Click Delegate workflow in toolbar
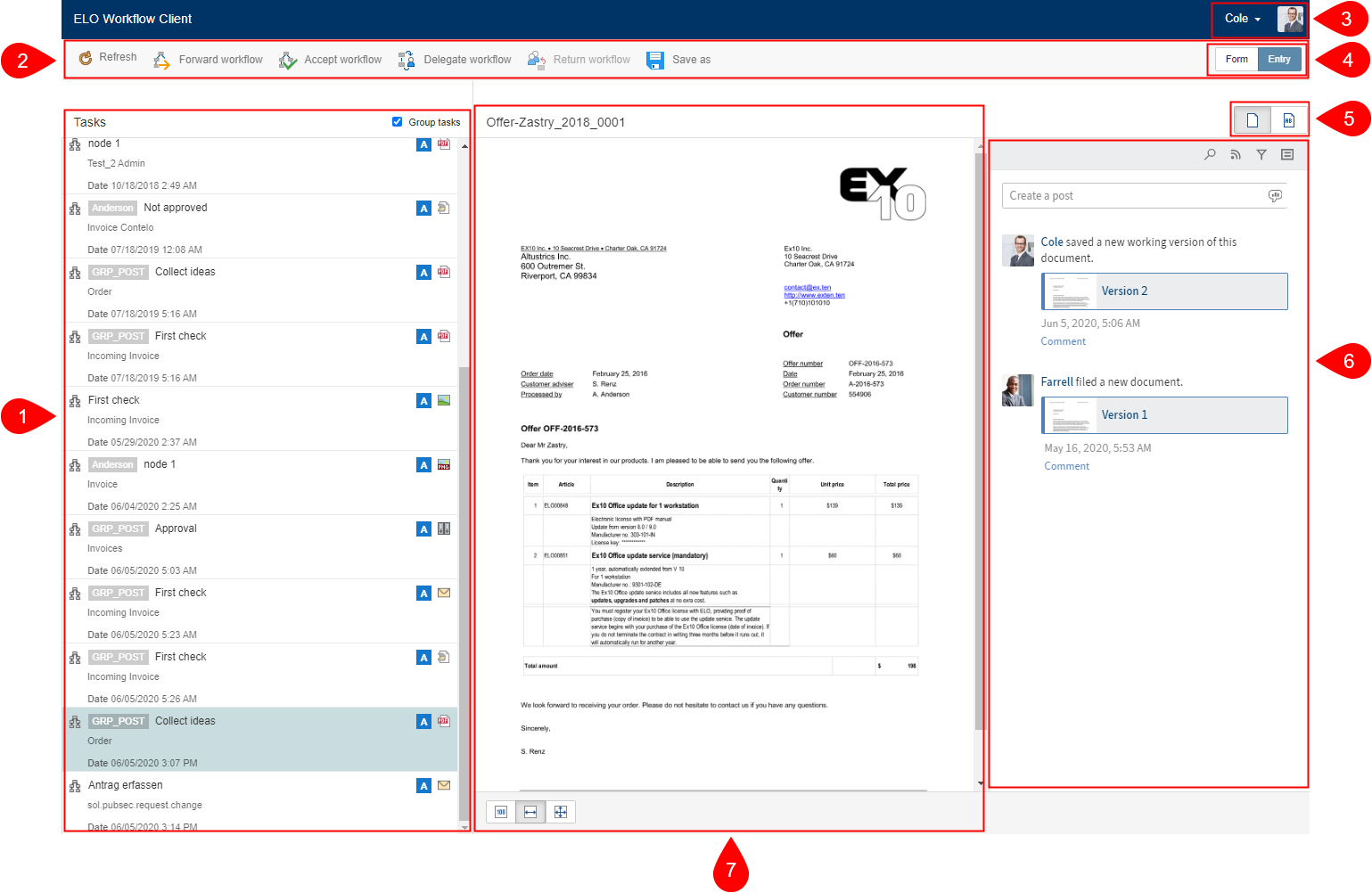Image resolution: width=1372 pixels, height=893 pixels. [407, 60]
